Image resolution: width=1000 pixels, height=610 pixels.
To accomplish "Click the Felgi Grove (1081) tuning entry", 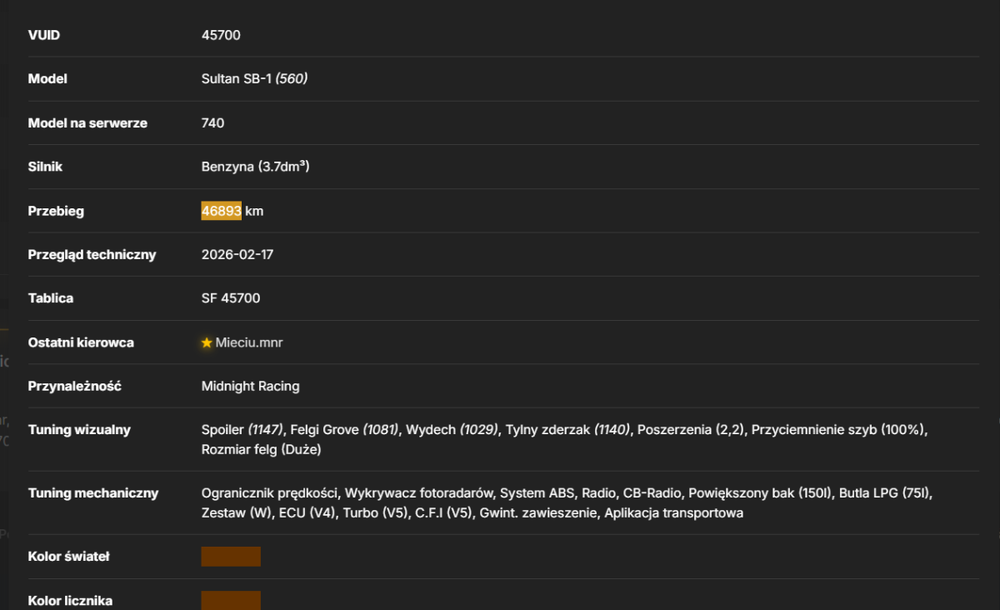I will (344, 429).
